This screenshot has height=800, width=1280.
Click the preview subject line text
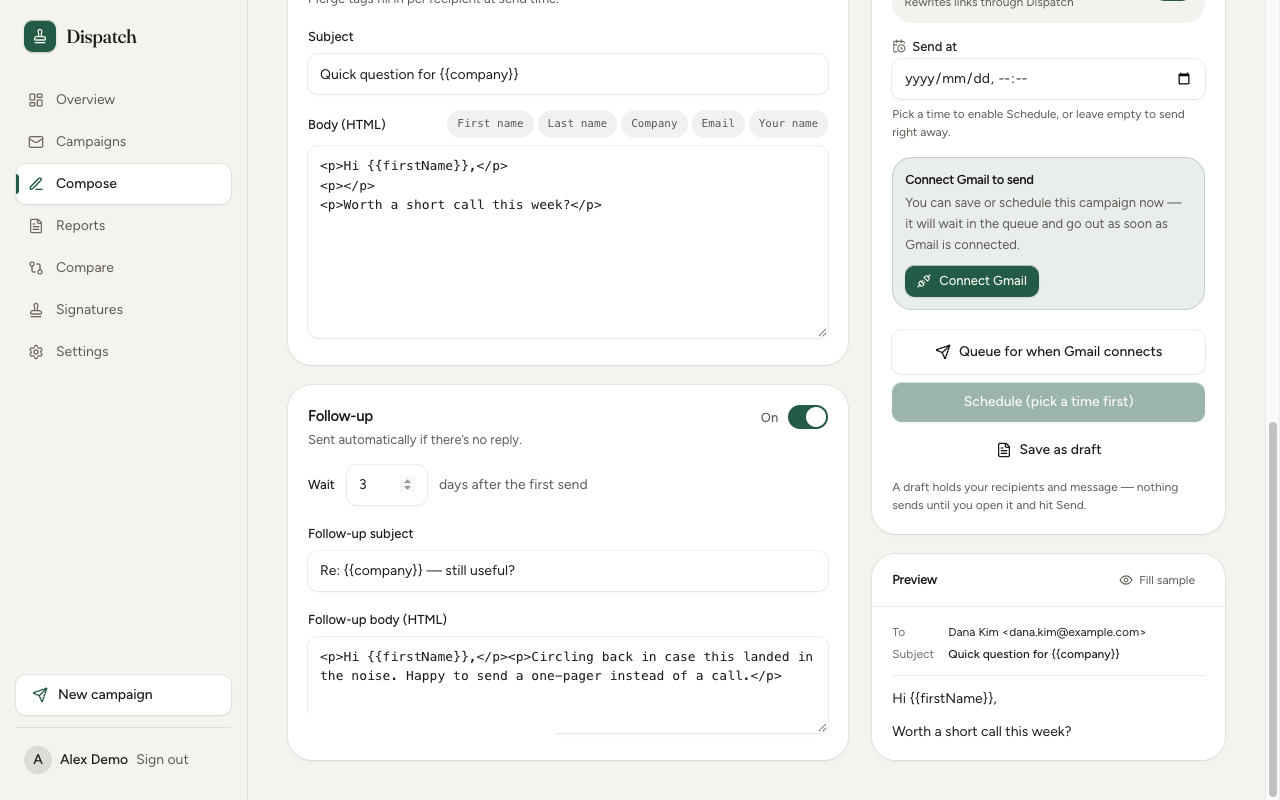click(x=1034, y=654)
